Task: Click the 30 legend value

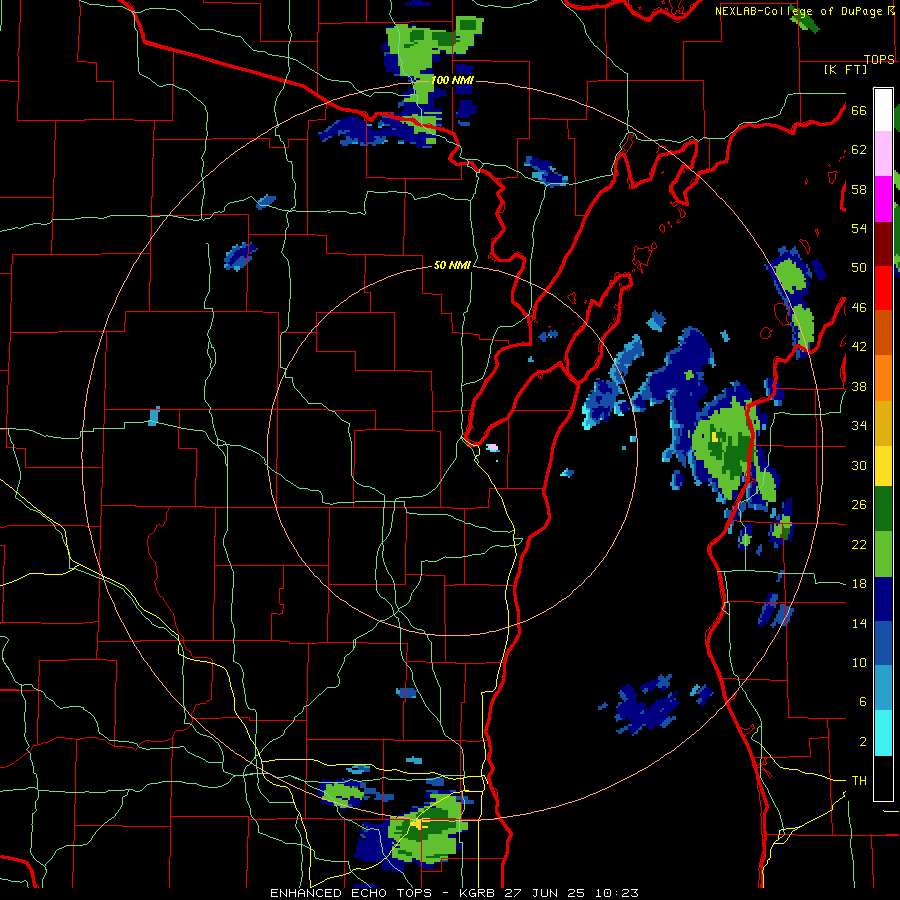Action: (859, 465)
